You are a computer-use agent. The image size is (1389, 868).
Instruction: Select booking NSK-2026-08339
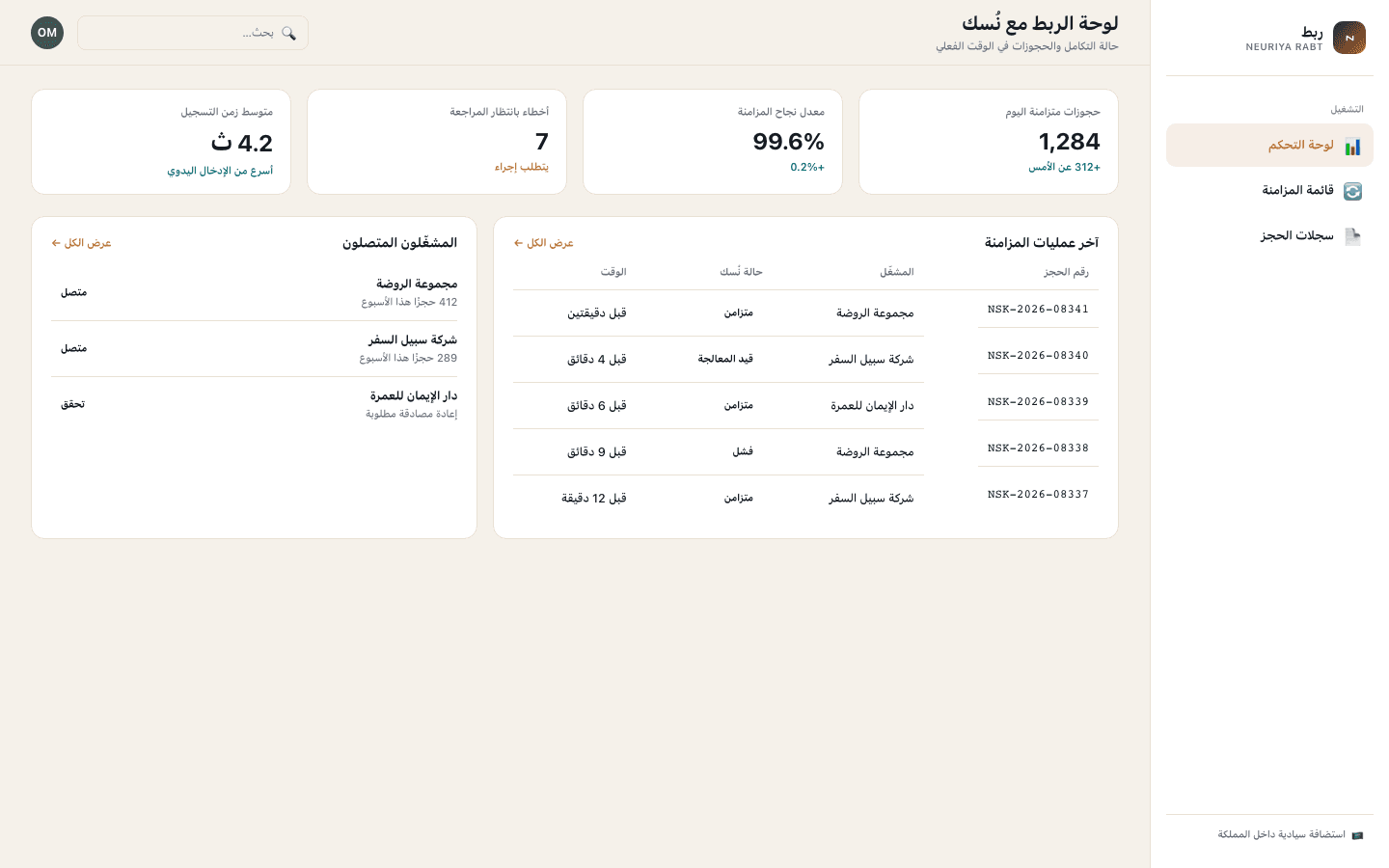coord(1038,402)
